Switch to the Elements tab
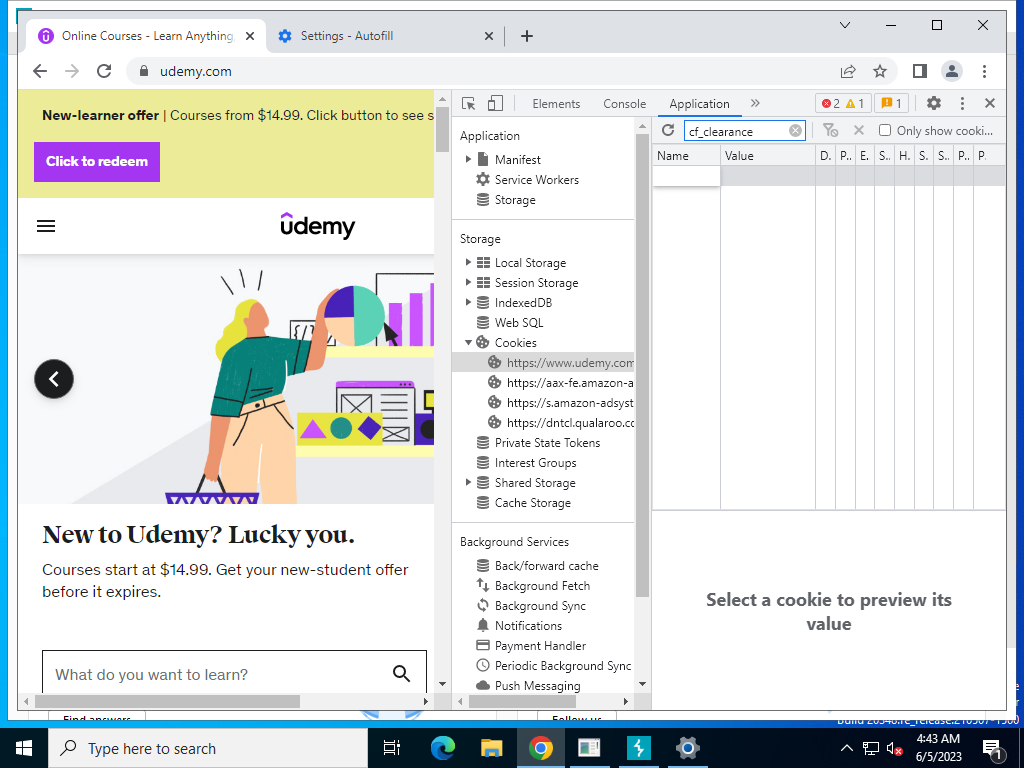The width and height of the screenshot is (1024, 768). (556, 104)
